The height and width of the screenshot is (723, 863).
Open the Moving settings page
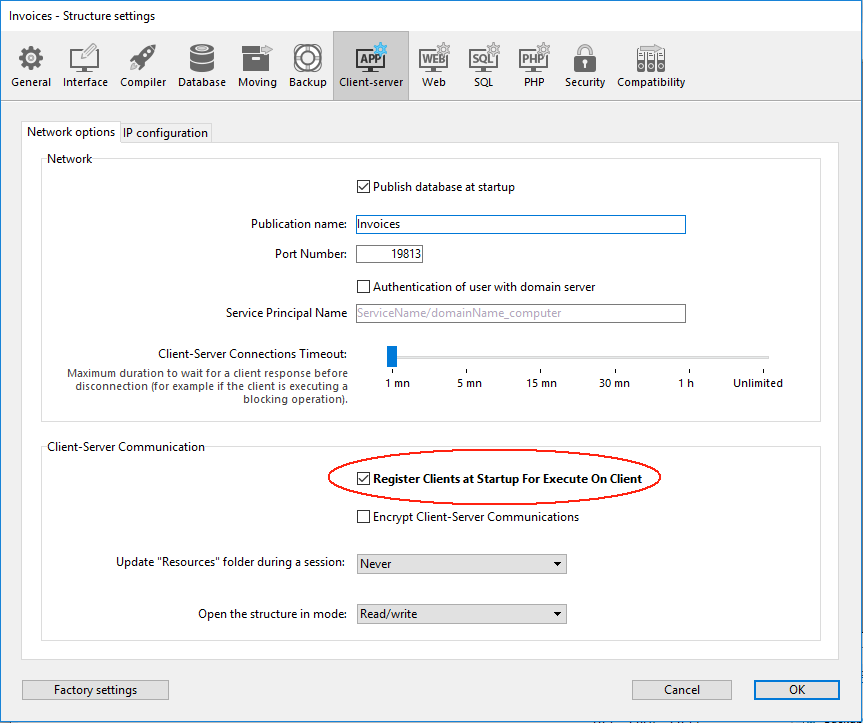click(257, 66)
